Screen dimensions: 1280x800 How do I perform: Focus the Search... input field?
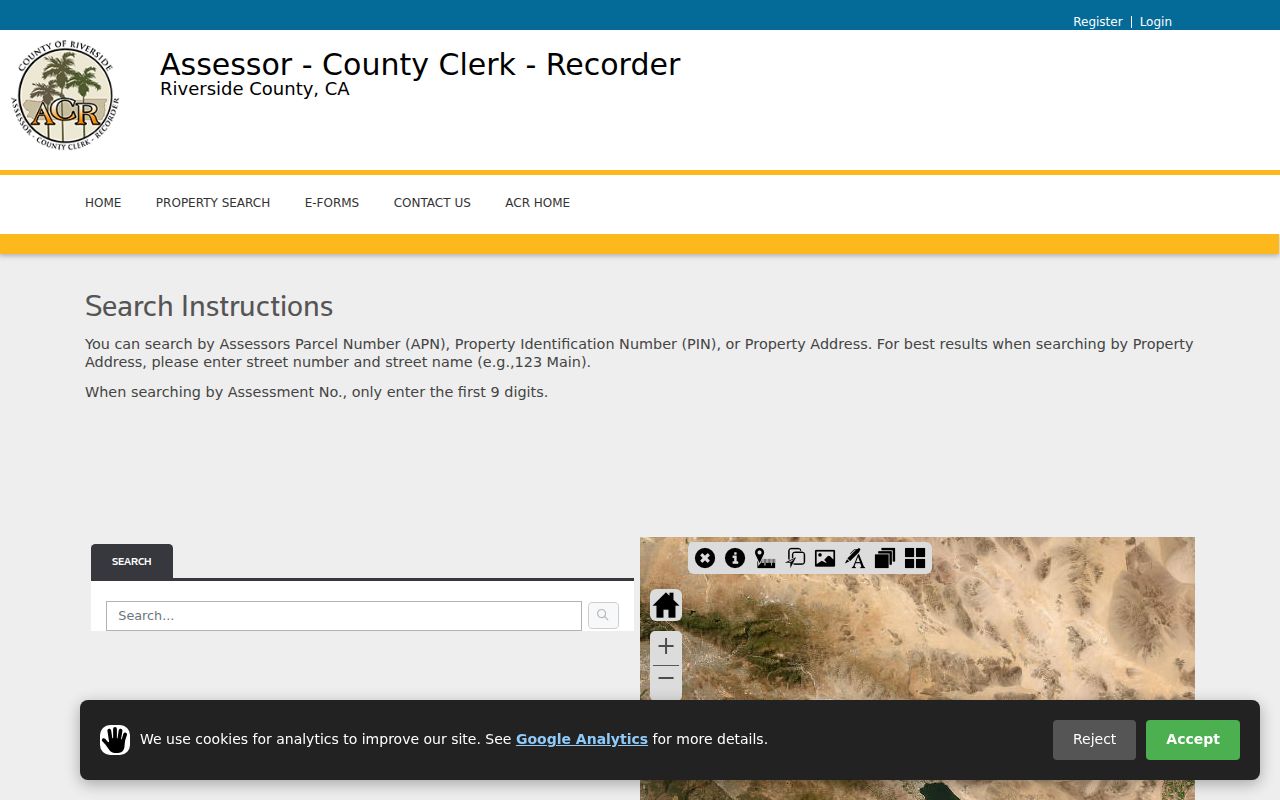(x=344, y=616)
